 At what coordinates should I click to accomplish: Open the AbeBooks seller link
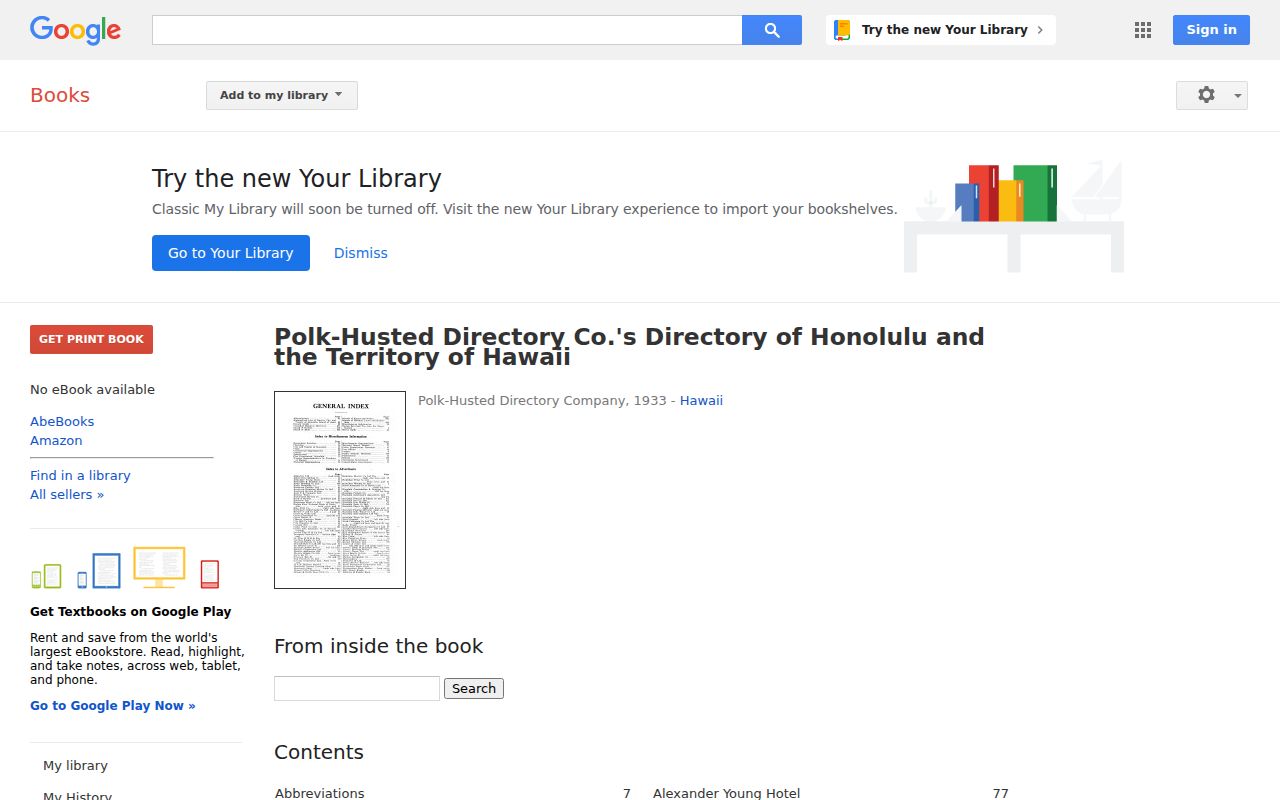pos(62,421)
